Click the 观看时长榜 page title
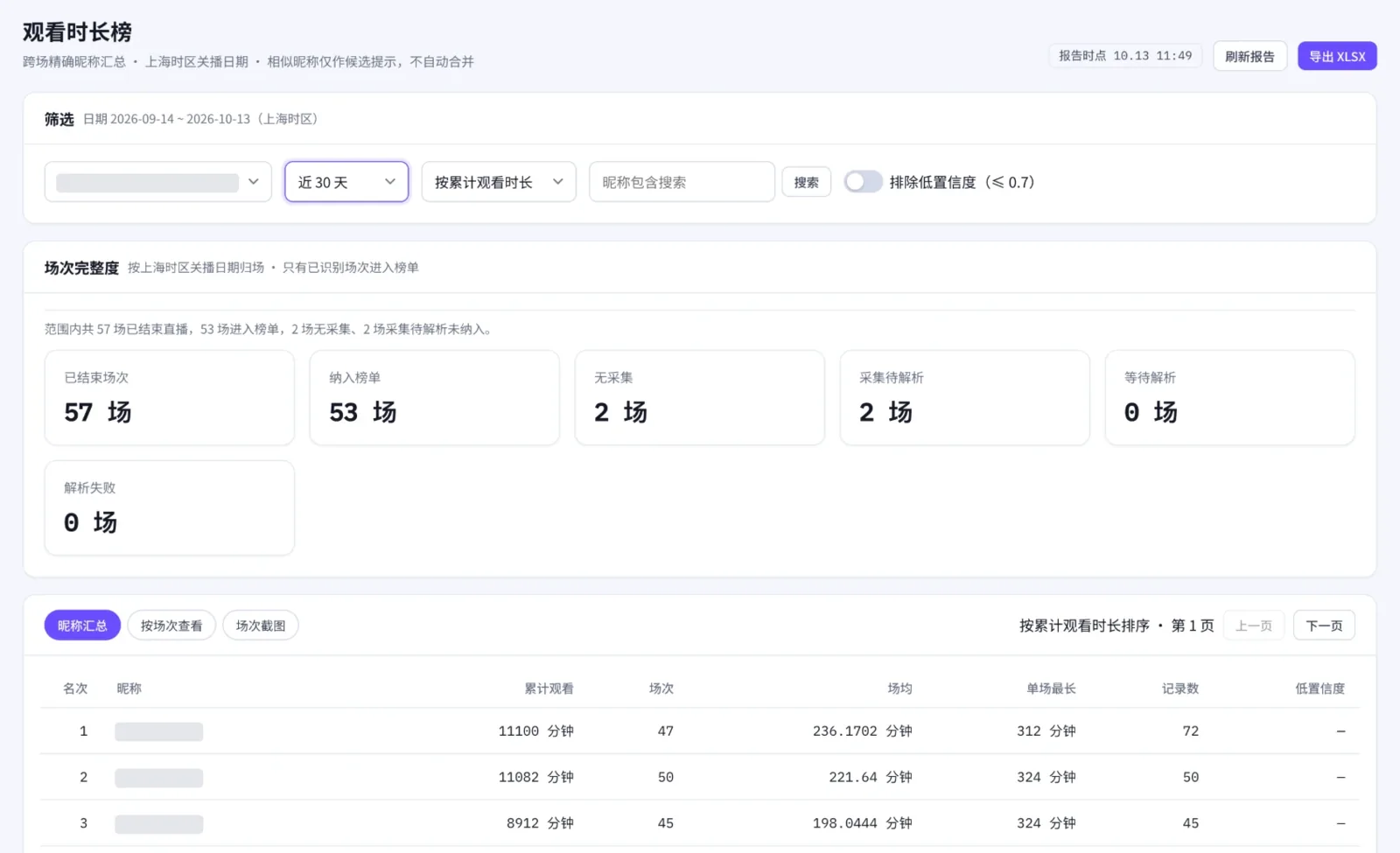This screenshot has width=1400, height=853. 77,32
